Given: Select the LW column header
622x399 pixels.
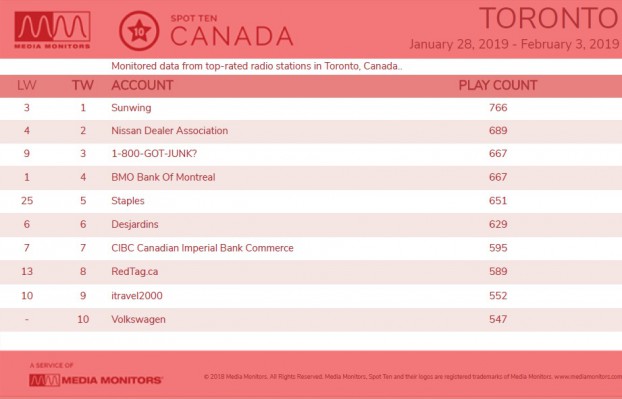Looking at the screenshot, I should [27, 85].
